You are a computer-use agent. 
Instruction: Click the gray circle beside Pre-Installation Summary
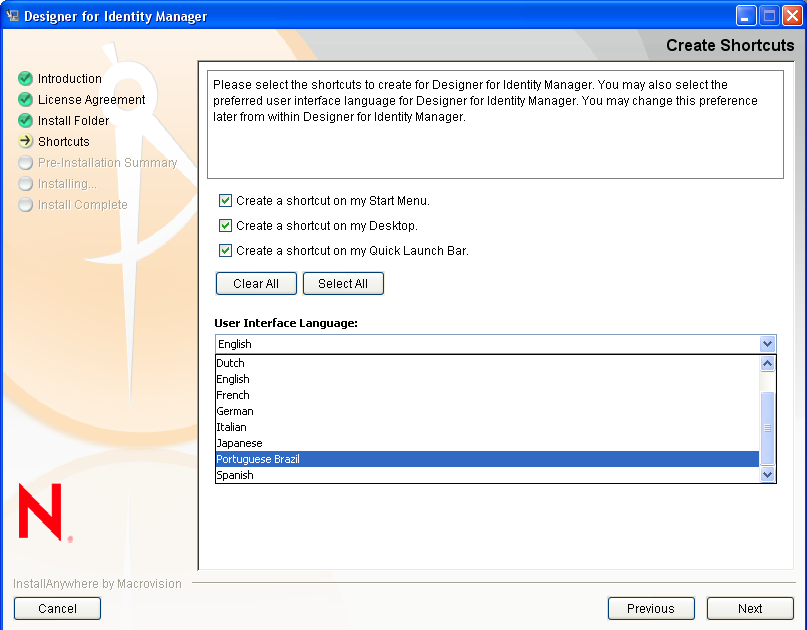(x=25, y=162)
